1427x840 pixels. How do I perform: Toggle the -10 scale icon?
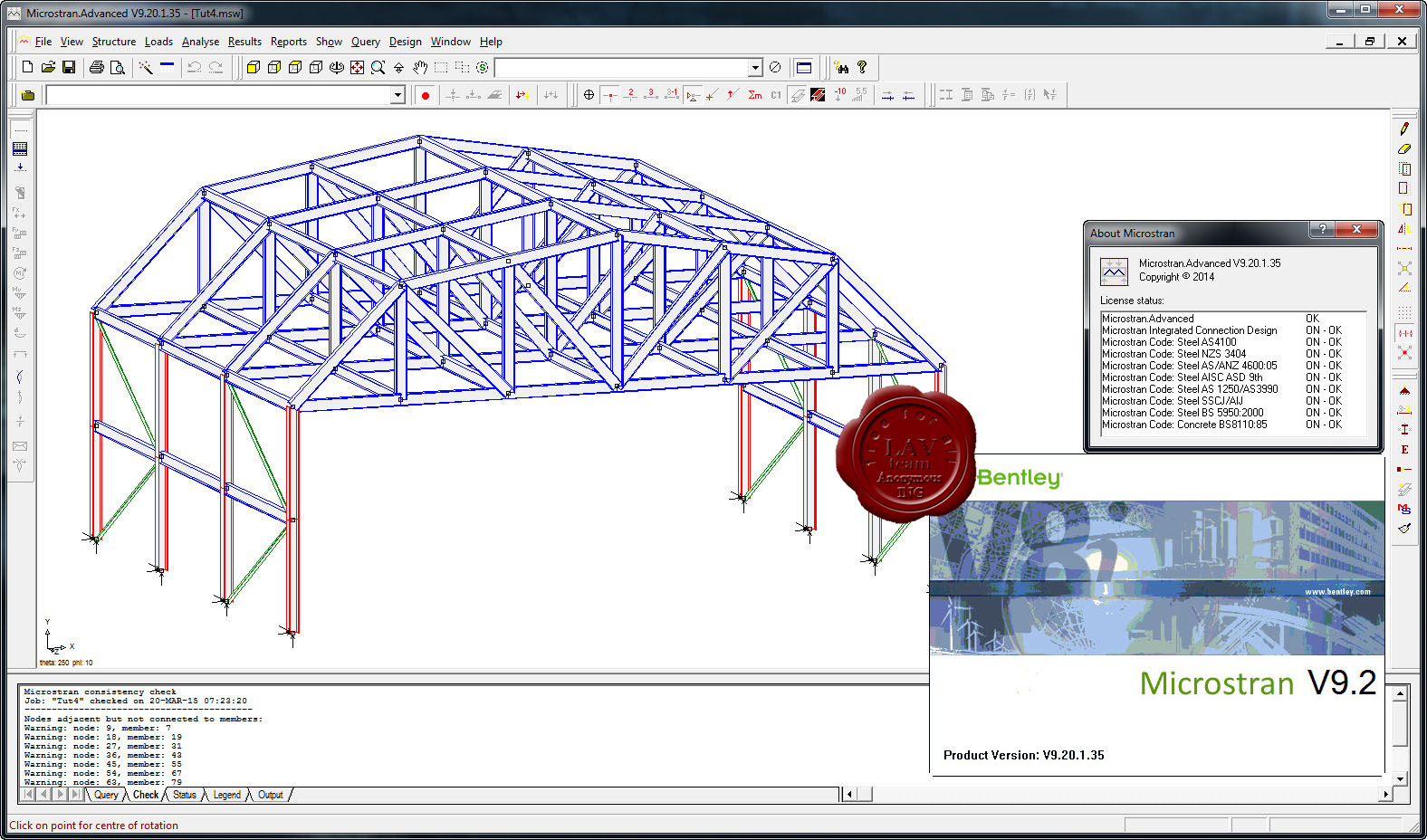[x=839, y=95]
